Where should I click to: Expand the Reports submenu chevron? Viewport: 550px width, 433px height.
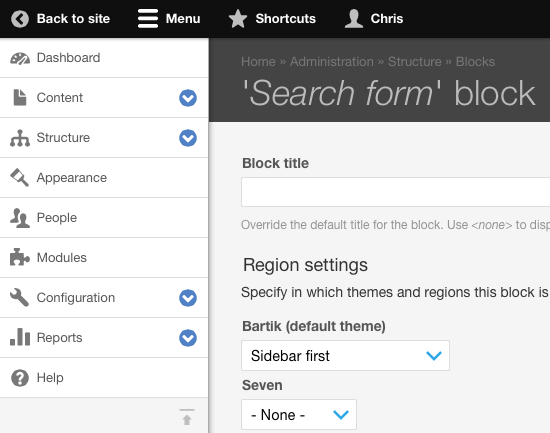pyautogui.click(x=188, y=338)
